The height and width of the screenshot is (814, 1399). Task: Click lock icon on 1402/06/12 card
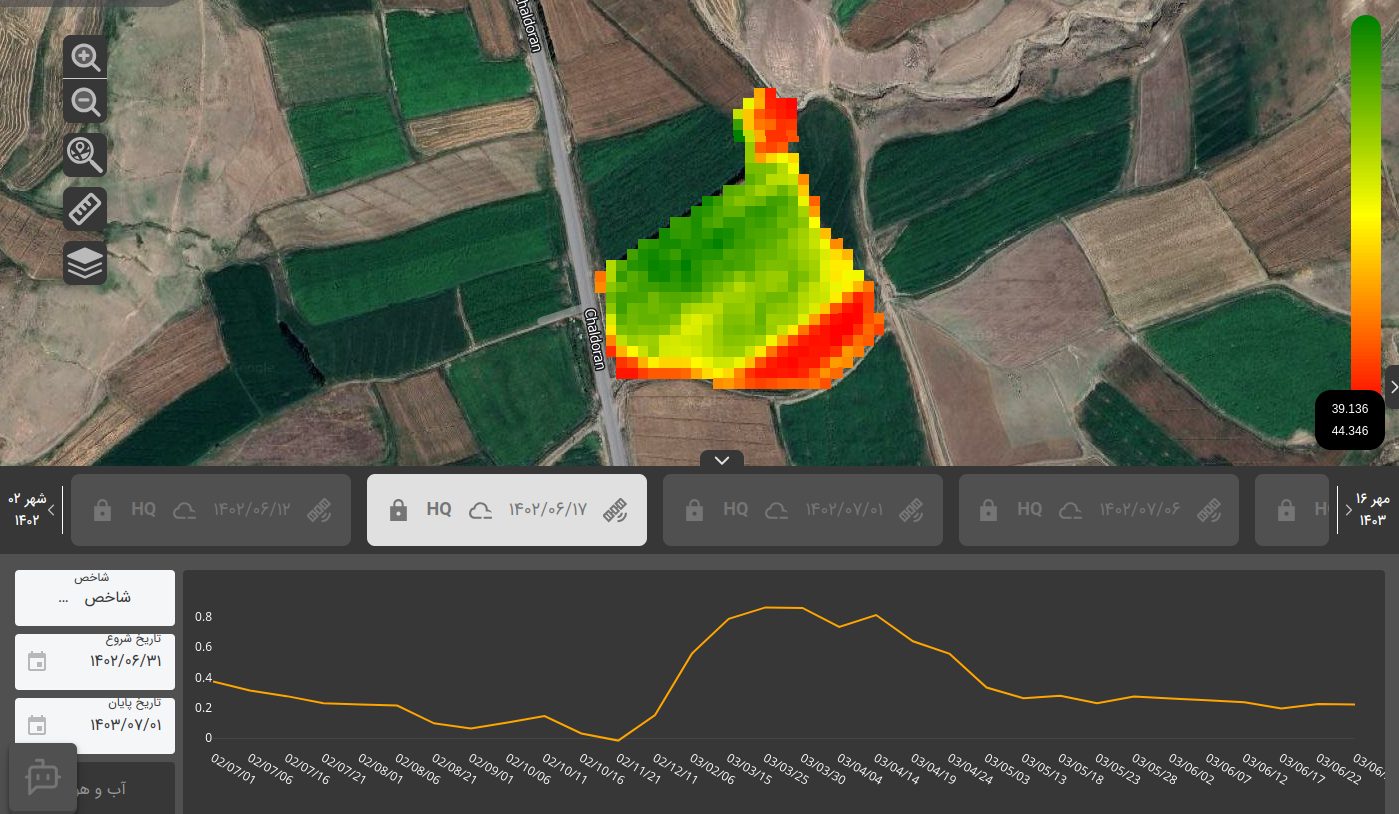pyautogui.click(x=102, y=511)
